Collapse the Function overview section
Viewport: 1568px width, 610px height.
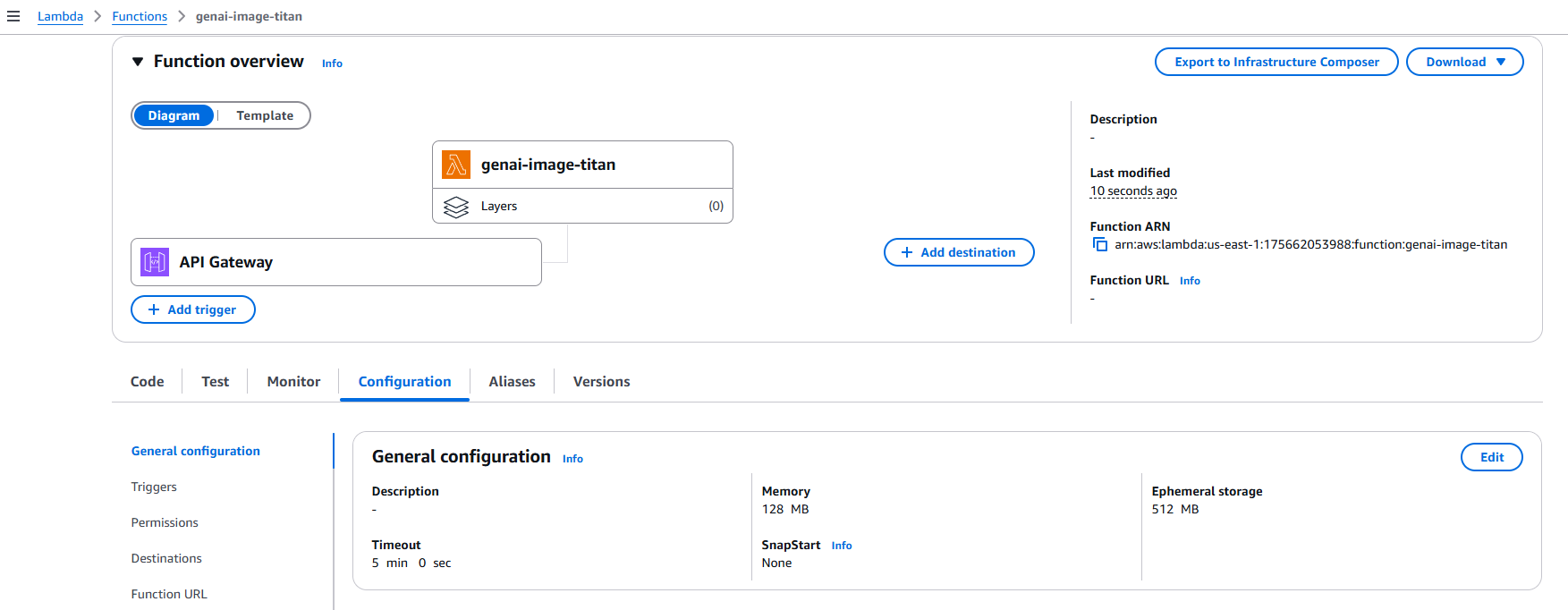tap(138, 62)
